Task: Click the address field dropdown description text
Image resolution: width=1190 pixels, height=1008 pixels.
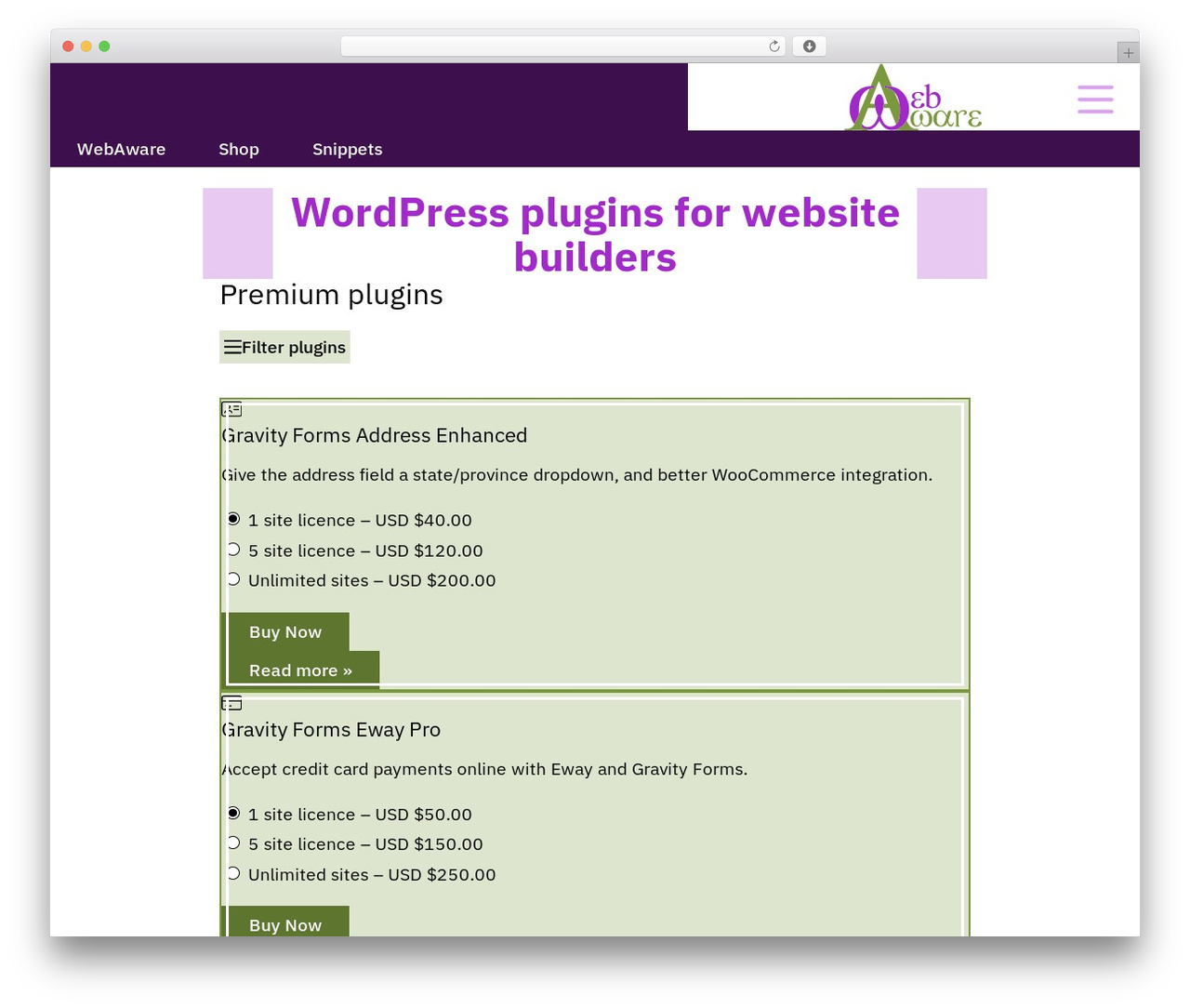Action: [576, 475]
